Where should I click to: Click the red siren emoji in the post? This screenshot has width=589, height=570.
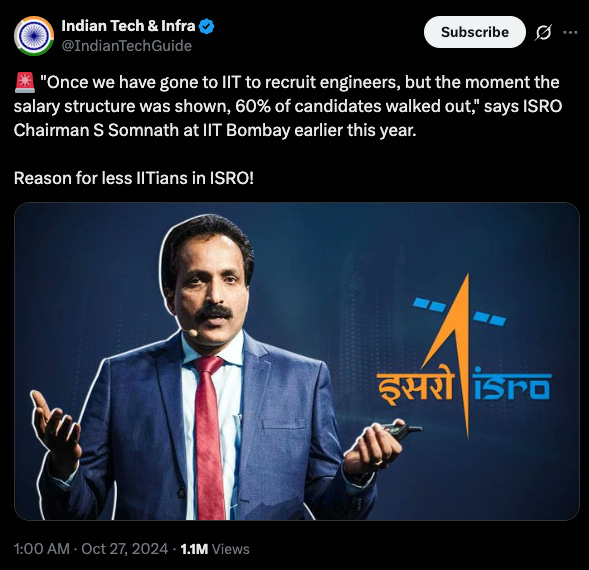pyautogui.click(x=25, y=83)
